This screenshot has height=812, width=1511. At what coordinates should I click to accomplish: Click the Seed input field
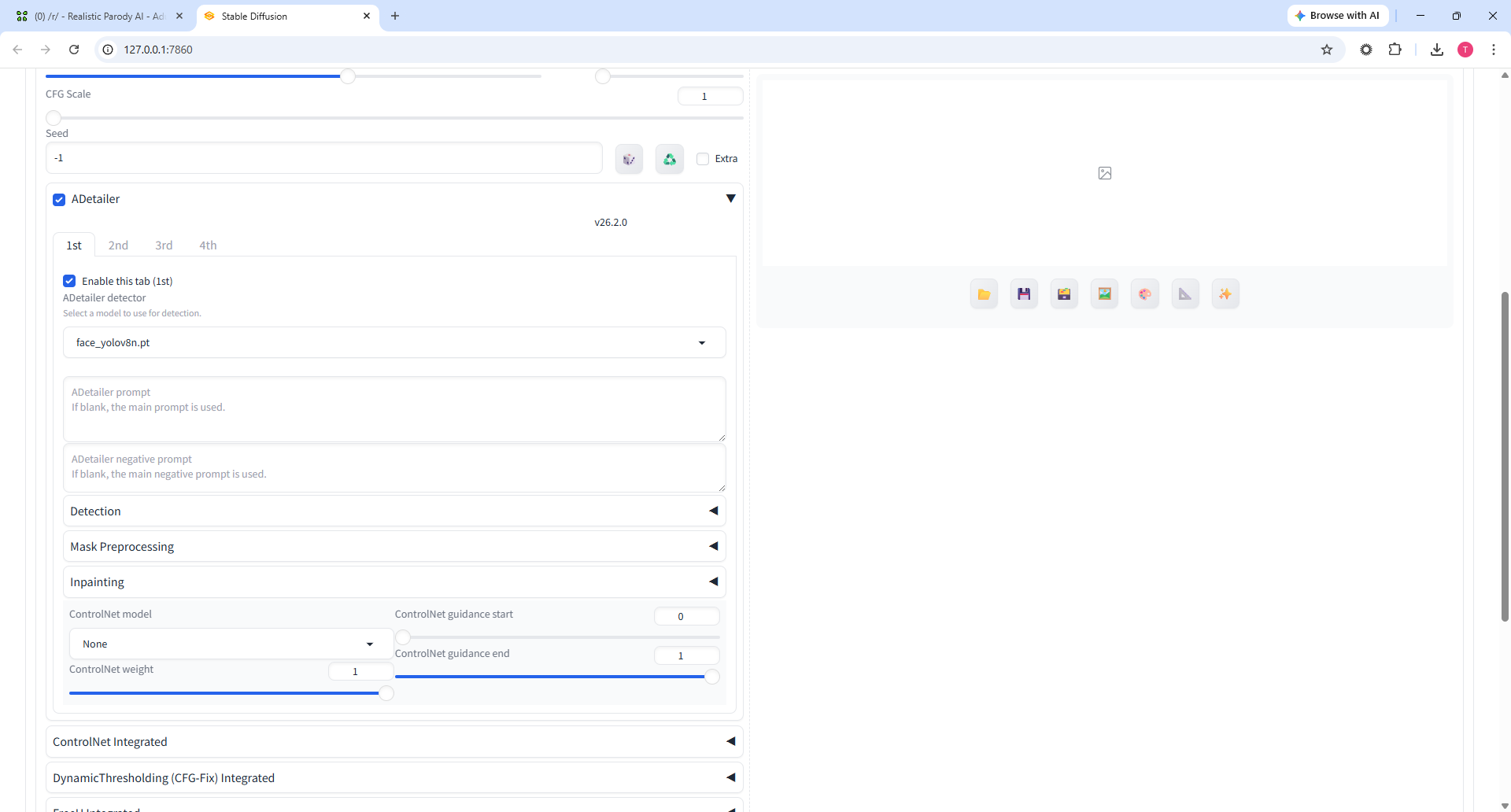coord(324,158)
